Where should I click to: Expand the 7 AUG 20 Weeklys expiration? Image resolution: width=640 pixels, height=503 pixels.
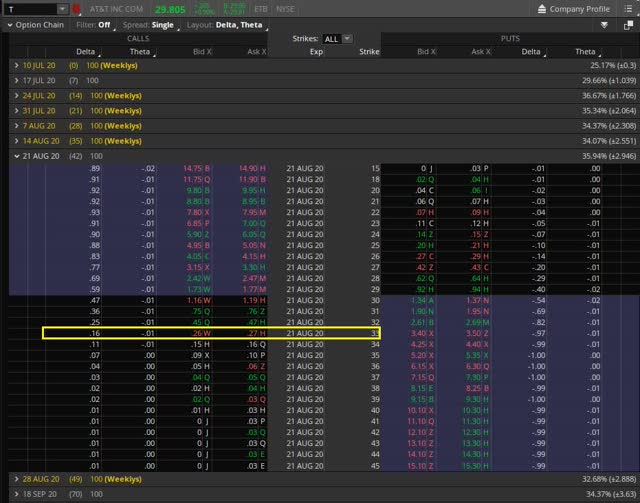(16, 126)
